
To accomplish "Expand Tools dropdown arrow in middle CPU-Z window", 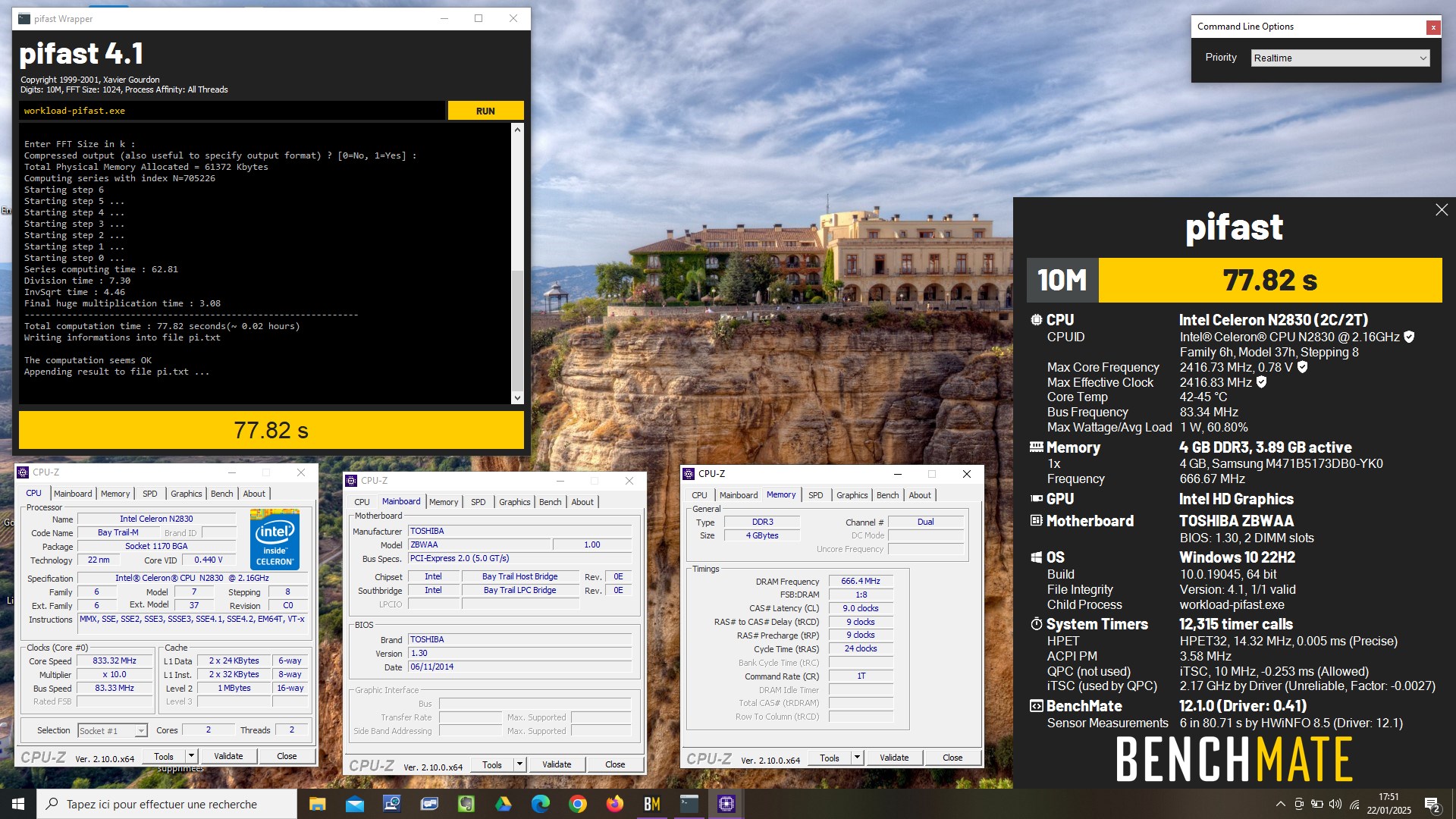I will coord(519,765).
